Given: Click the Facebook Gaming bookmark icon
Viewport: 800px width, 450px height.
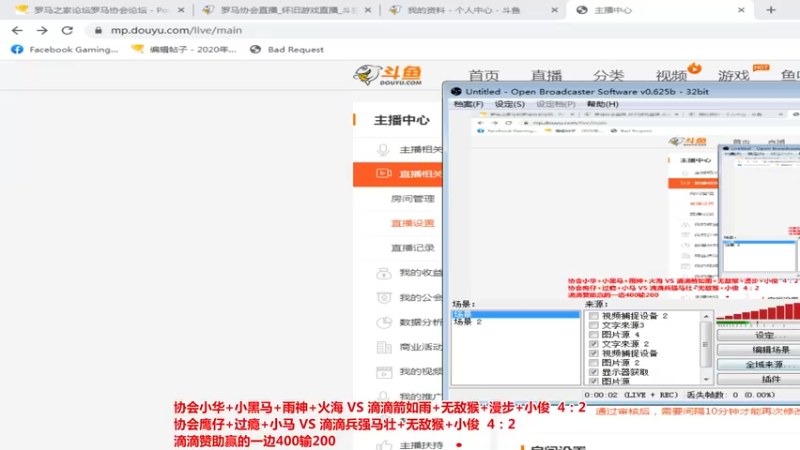Looking at the screenshot, I should (17, 49).
